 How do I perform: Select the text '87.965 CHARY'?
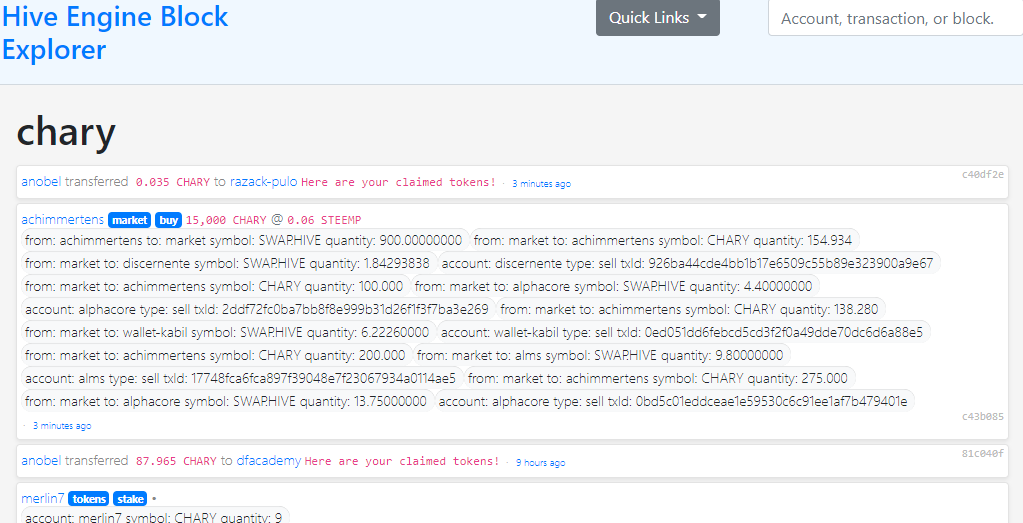[x=176, y=461]
